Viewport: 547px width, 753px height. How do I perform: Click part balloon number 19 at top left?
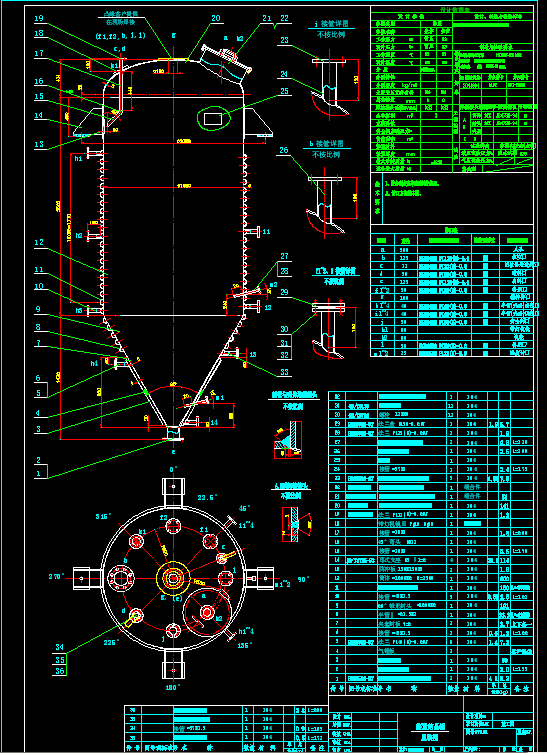tap(39, 19)
